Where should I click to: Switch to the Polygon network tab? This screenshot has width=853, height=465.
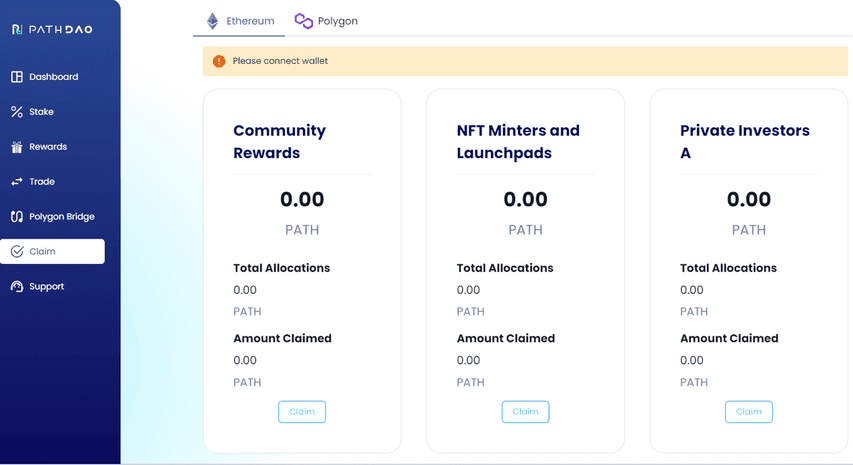pos(326,21)
